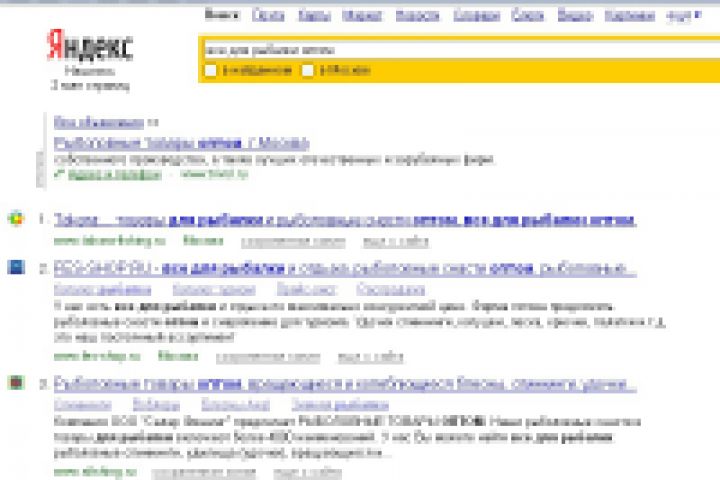This screenshot has width=720, height=480.
Task: Open the second search result title
Action: 345,268
